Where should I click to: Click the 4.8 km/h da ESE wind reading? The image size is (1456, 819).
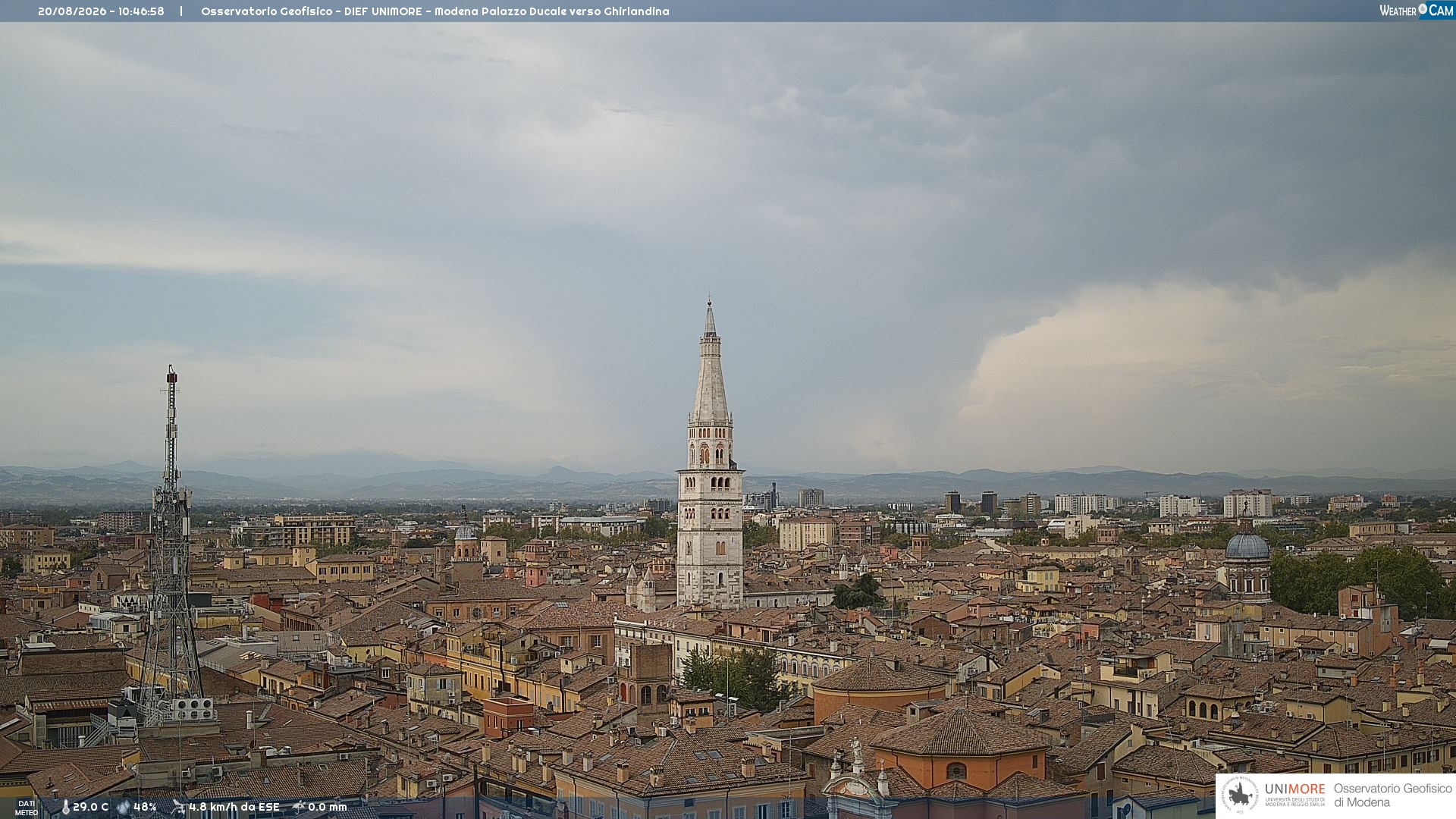[234, 807]
